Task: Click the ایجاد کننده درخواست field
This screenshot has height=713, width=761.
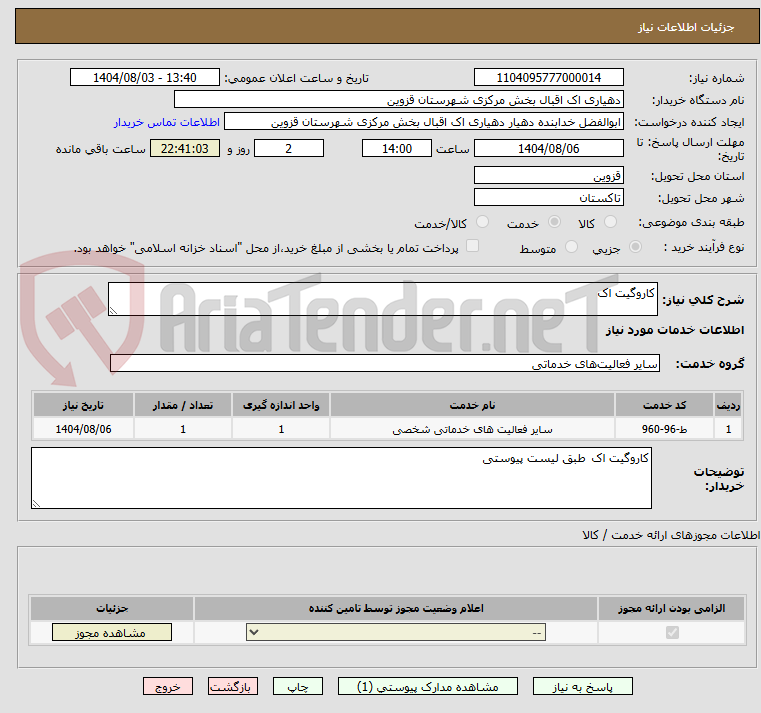Action: (424, 122)
